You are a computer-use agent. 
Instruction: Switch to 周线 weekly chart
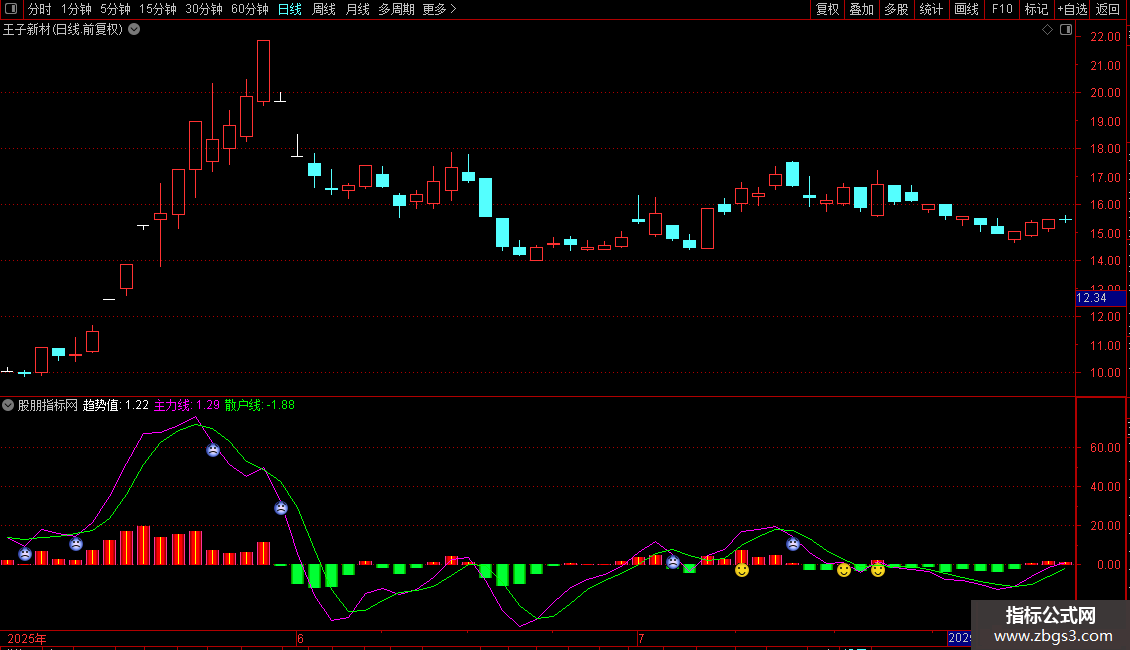click(x=324, y=9)
